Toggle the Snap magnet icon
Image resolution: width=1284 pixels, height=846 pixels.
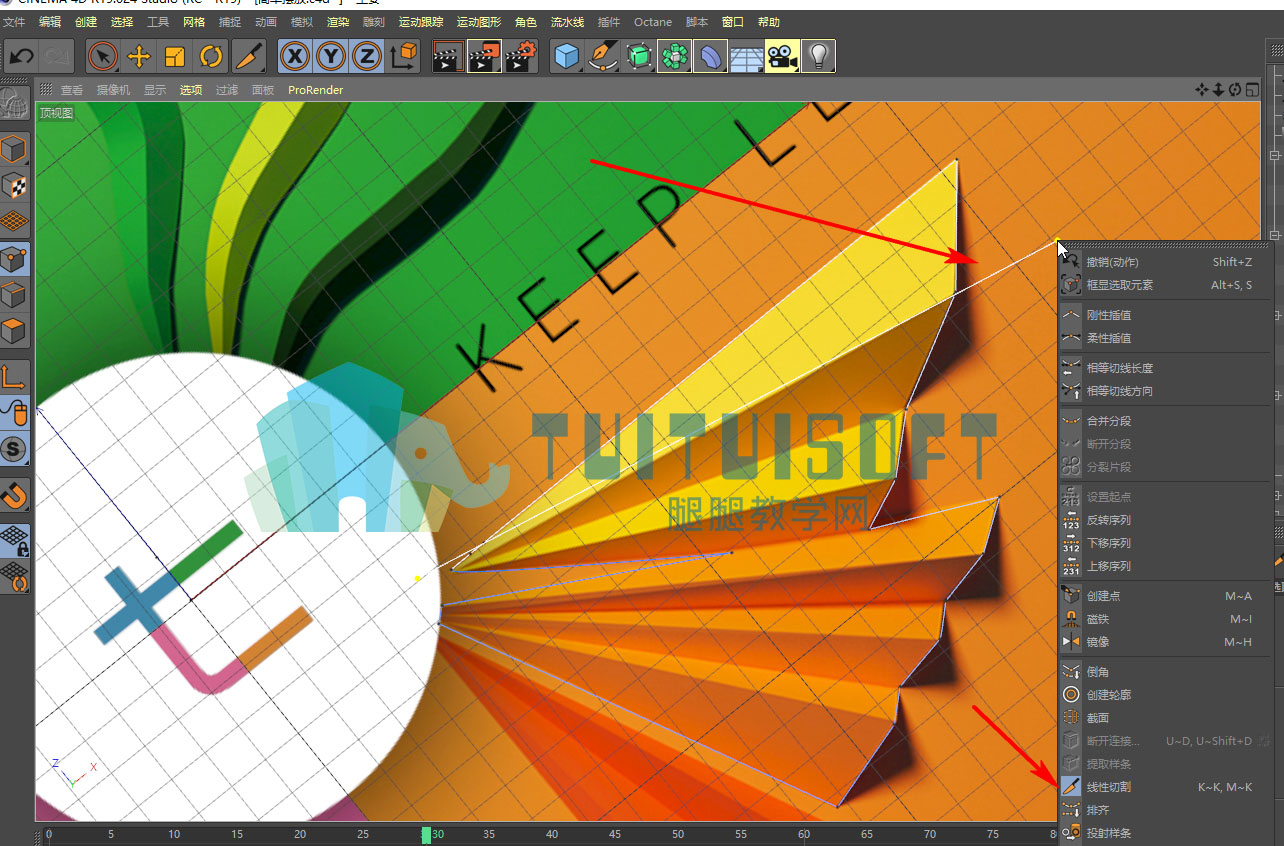click(x=14, y=494)
